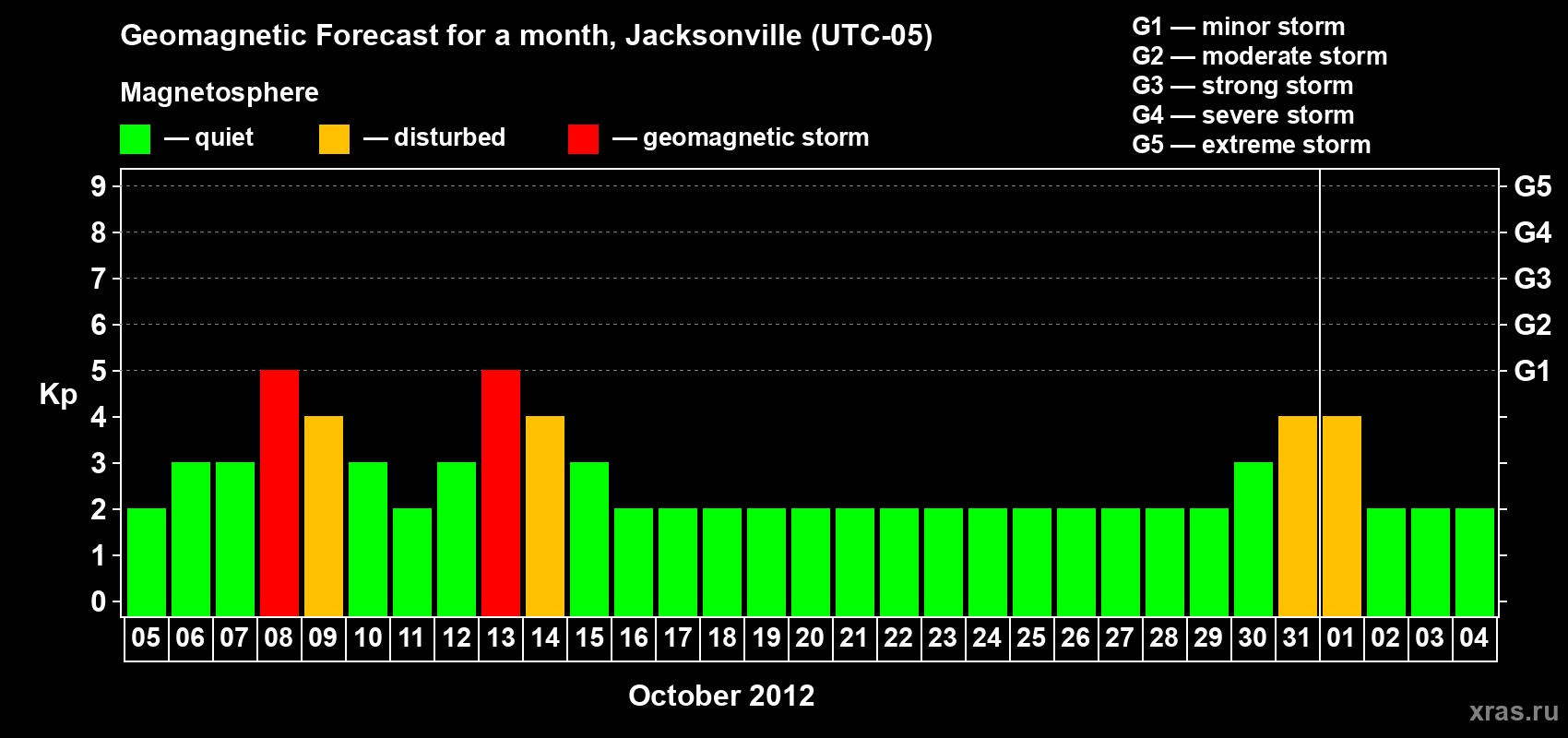Viewport: 1568px width, 738px height.
Task: Click the '— quiet' legend label
Action: tap(208, 138)
